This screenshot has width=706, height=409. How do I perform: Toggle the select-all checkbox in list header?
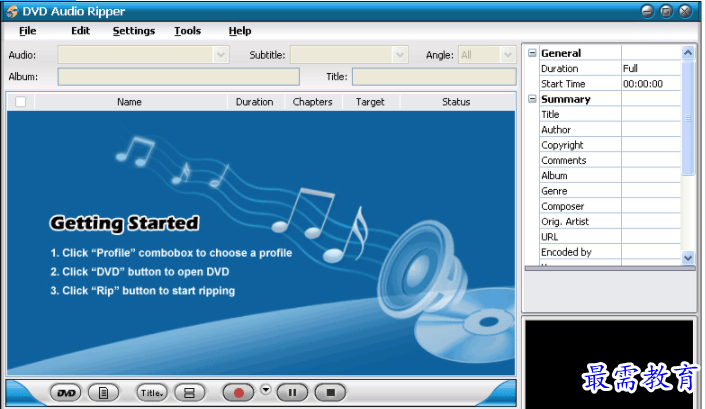[20, 102]
